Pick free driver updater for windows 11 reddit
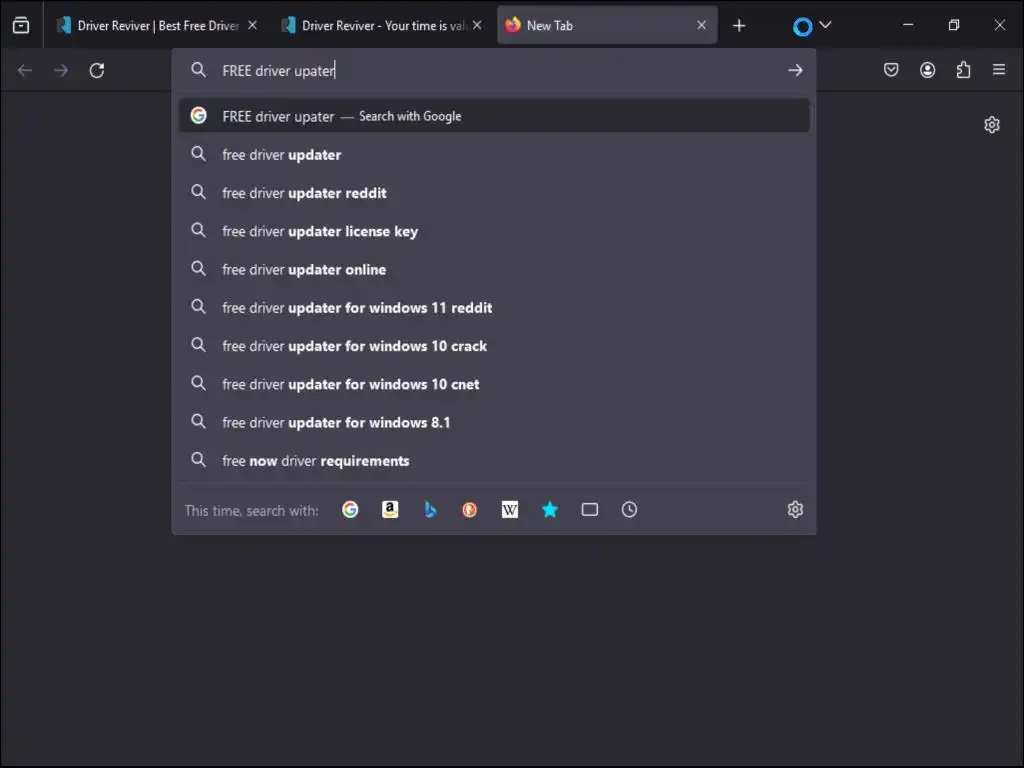Screen dimensions: 1024x768 [x=494, y=308]
